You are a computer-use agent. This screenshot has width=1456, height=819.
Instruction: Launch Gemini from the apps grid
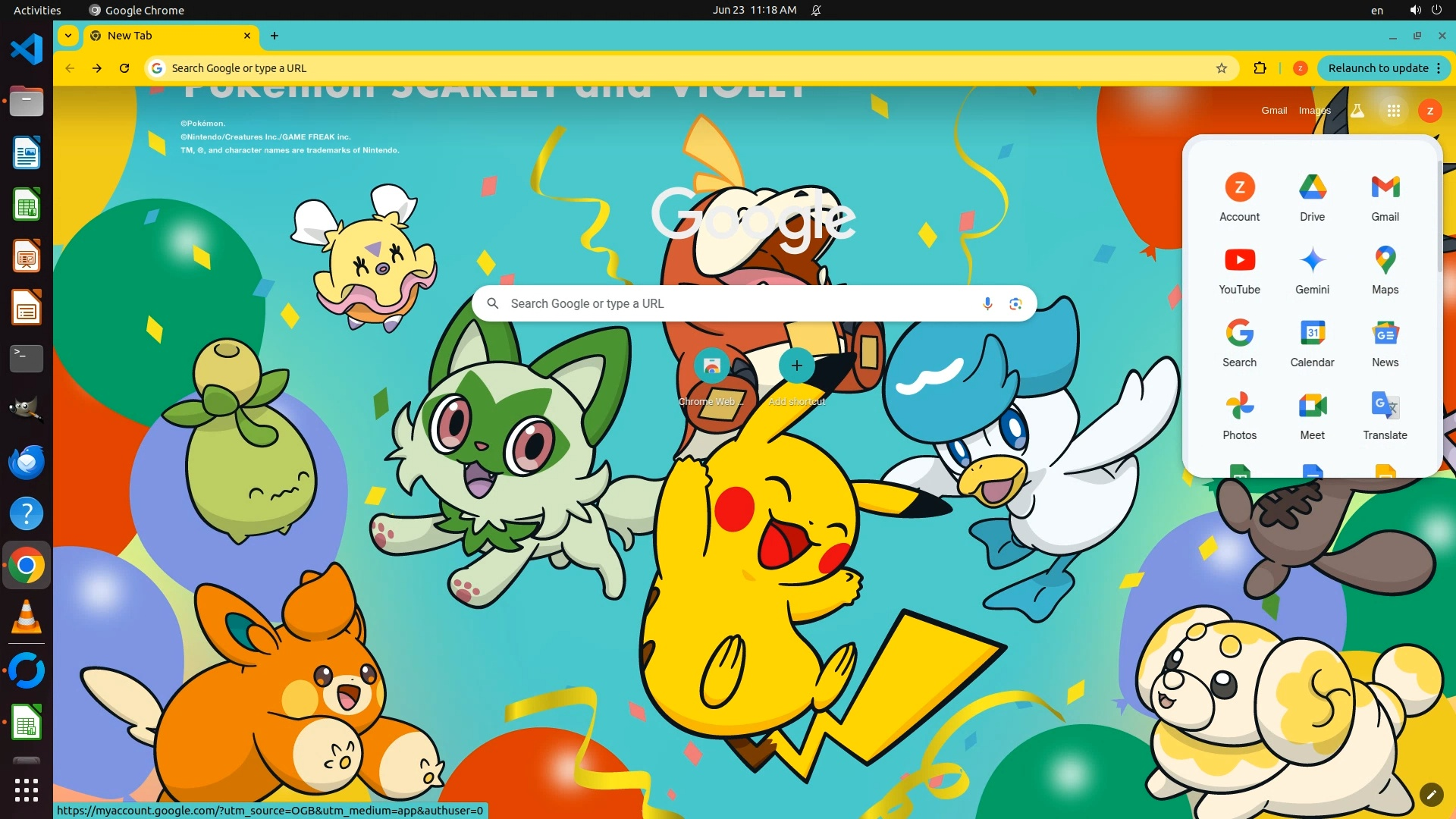pos(1312,269)
